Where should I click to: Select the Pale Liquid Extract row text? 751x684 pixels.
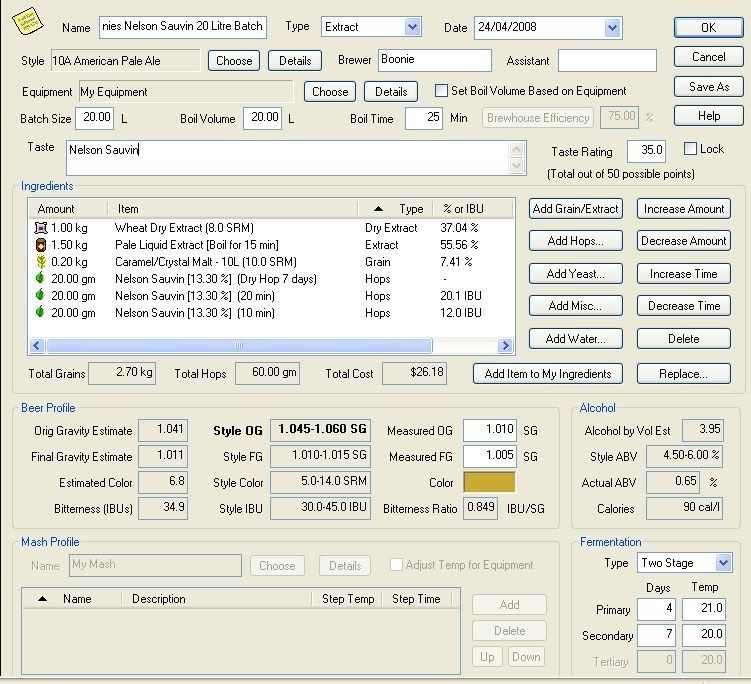(196, 245)
